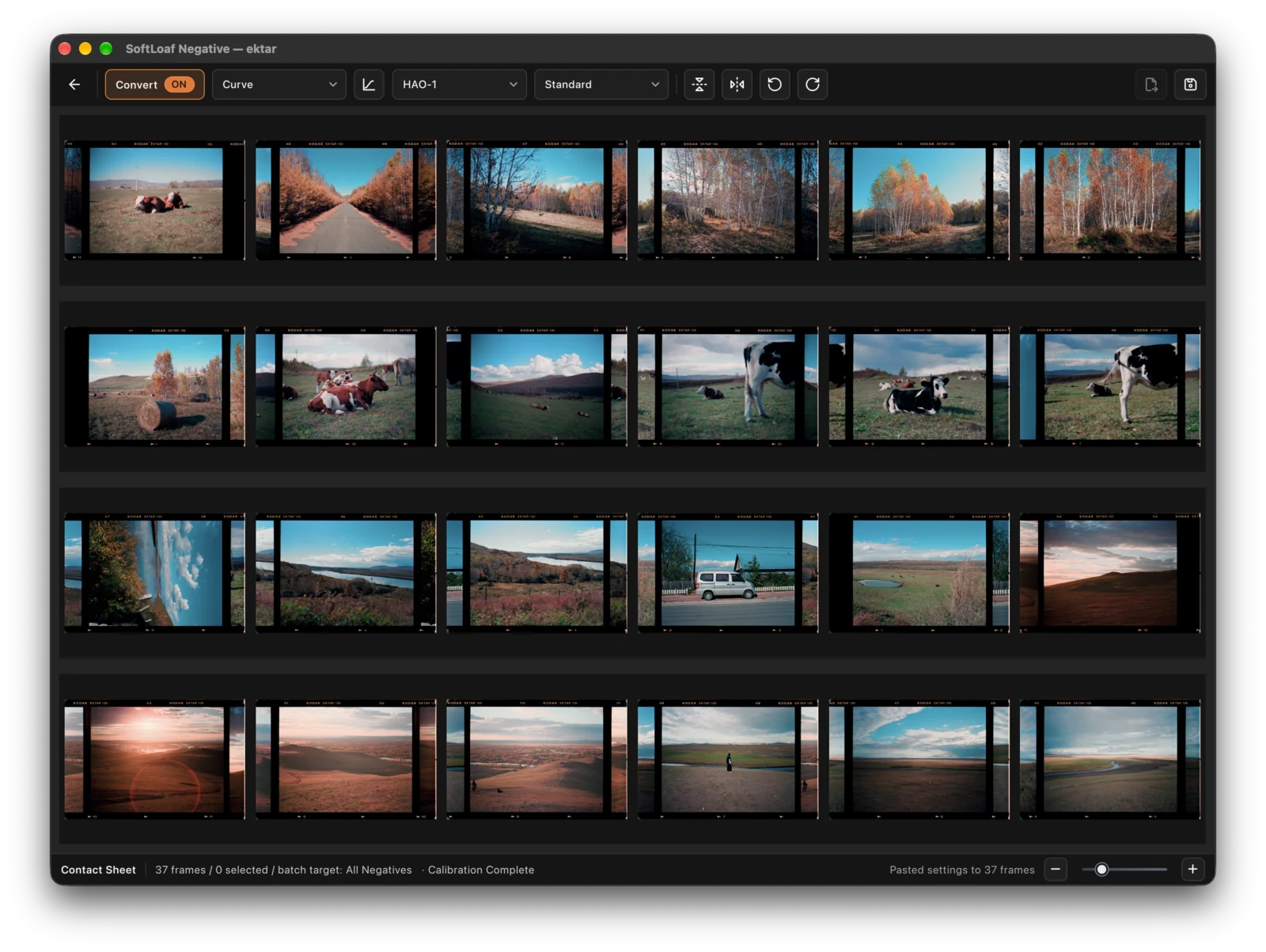Select the resting brown cows frame in top row
The height and width of the screenshot is (952, 1266).
pyautogui.click(x=155, y=200)
